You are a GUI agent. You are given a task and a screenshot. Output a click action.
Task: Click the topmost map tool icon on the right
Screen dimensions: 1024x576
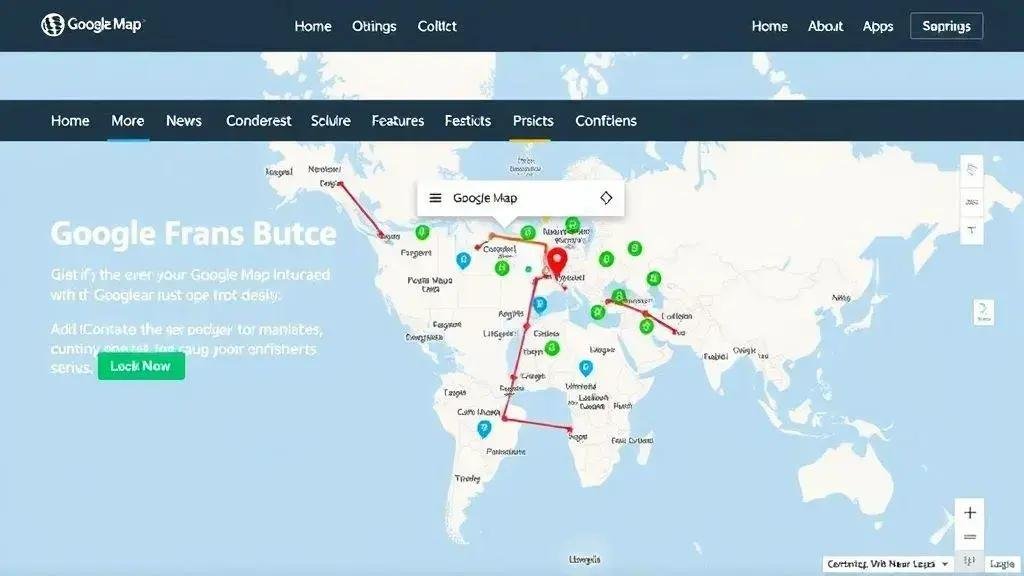tap(971, 167)
